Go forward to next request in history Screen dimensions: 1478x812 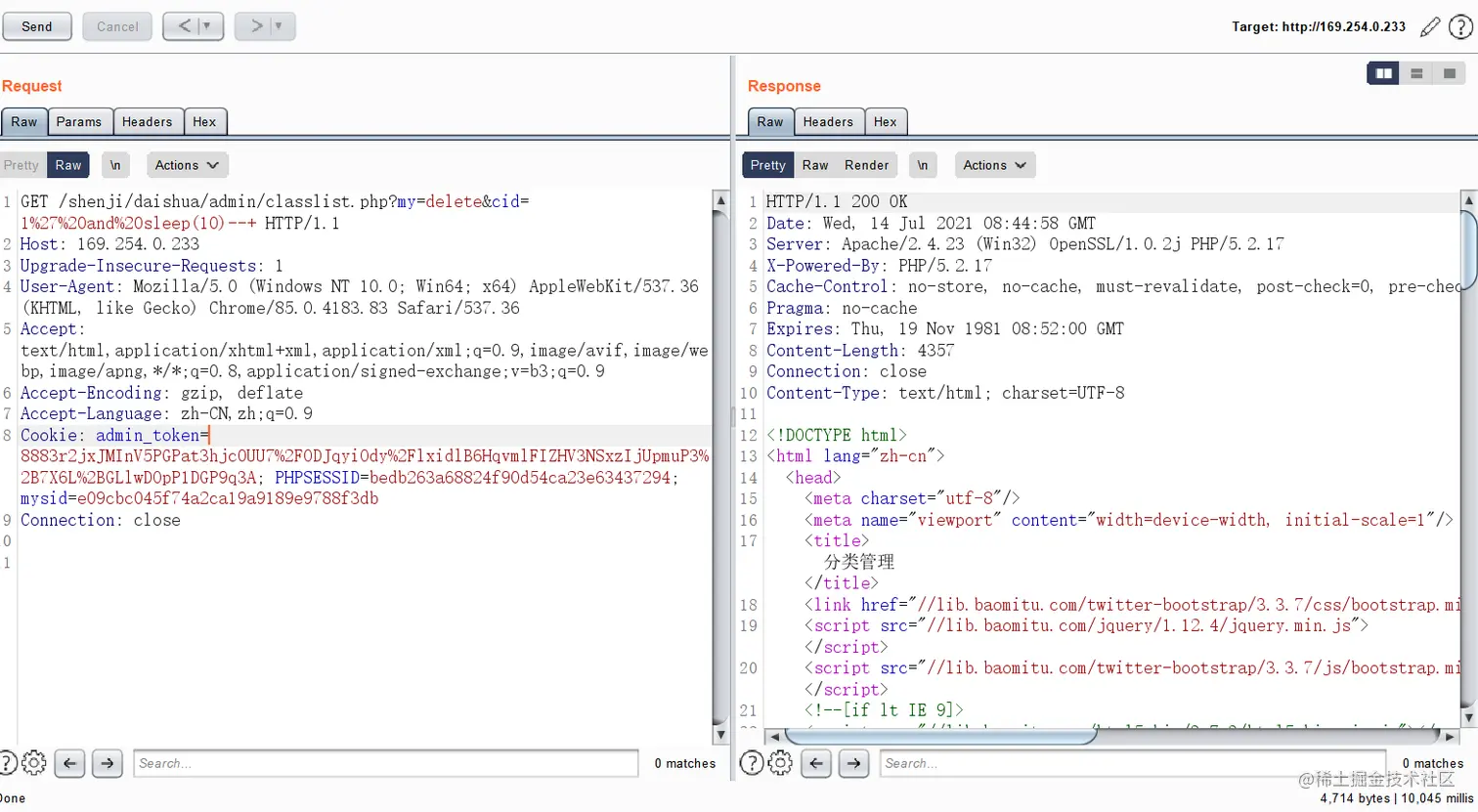(254, 26)
